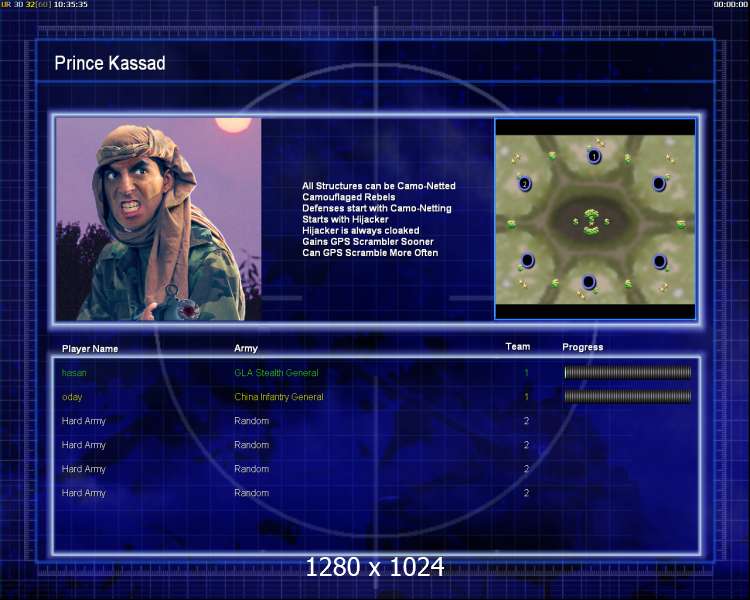
Task: Click 'Starts with Hijacker' line
Action: 345,219
